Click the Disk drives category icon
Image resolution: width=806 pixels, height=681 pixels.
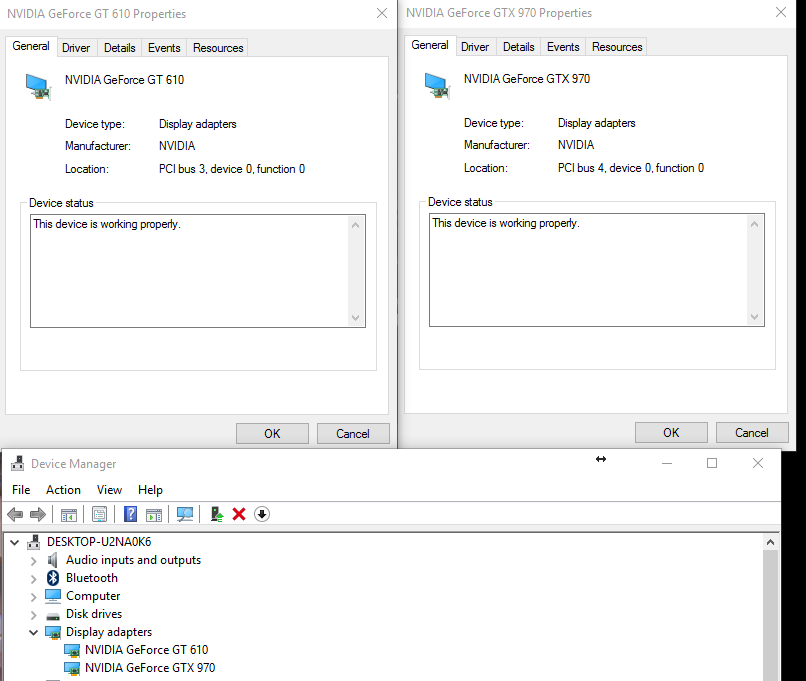pyautogui.click(x=53, y=615)
